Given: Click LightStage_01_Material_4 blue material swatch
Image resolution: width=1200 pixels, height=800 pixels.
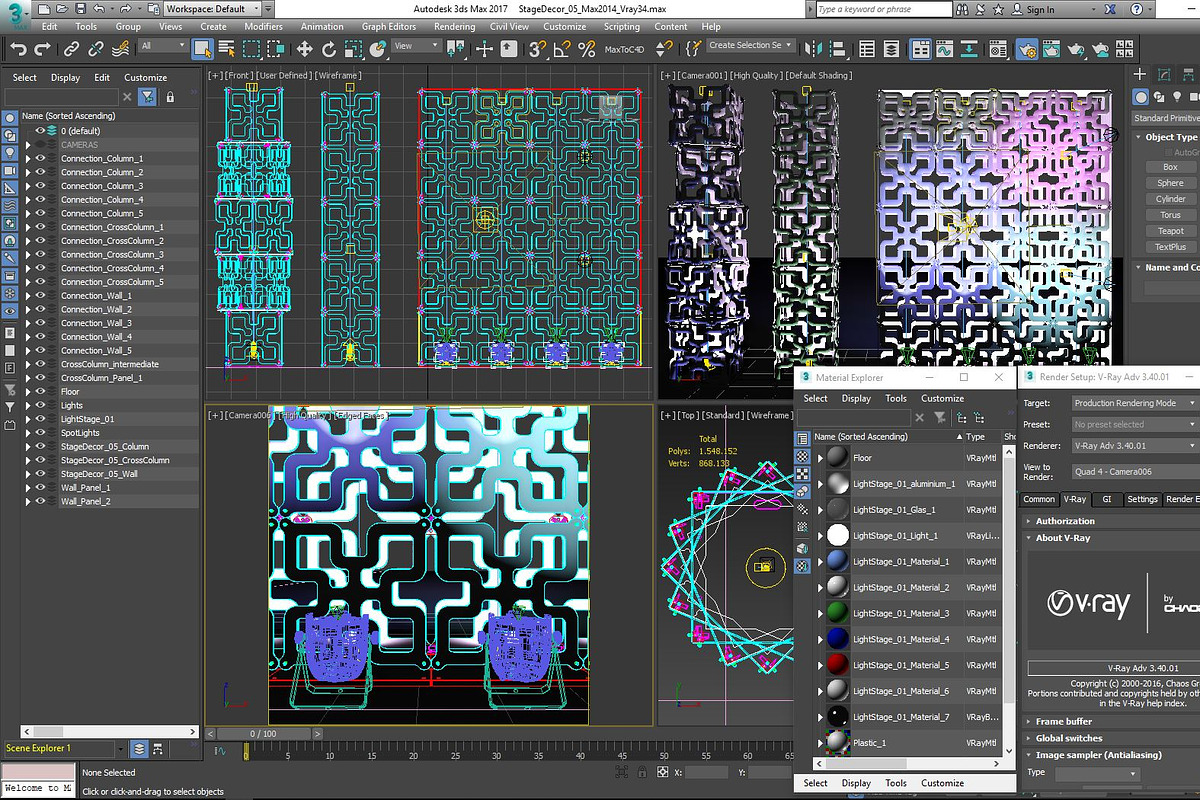Looking at the screenshot, I should pyautogui.click(x=837, y=639).
